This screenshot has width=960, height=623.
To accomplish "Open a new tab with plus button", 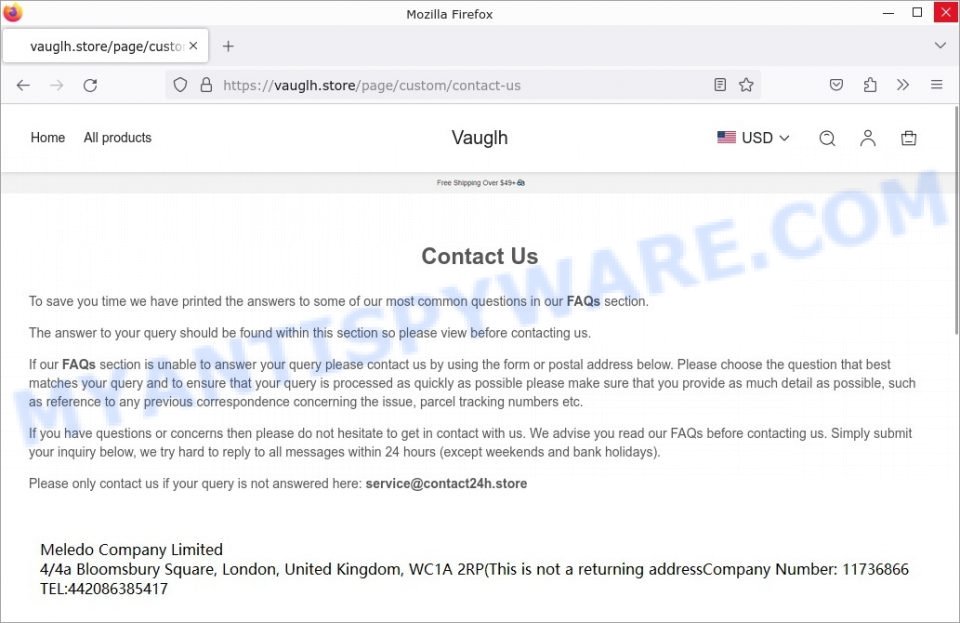I will pos(228,46).
